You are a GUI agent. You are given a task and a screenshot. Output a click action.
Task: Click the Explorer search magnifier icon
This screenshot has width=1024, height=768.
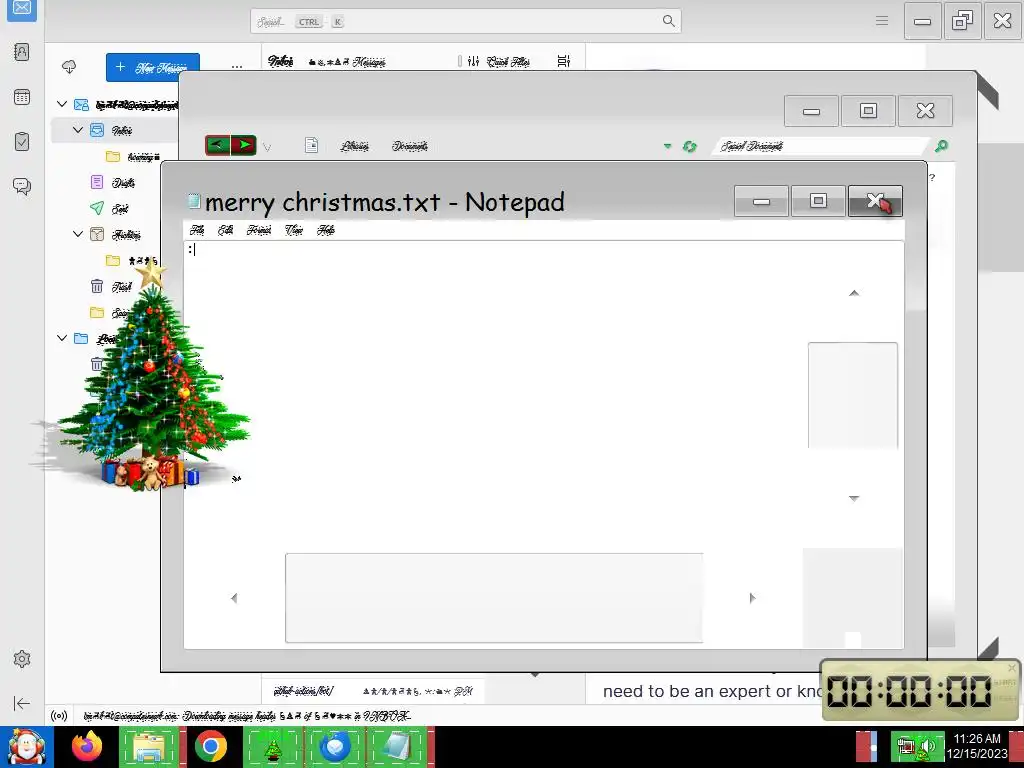coord(941,146)
